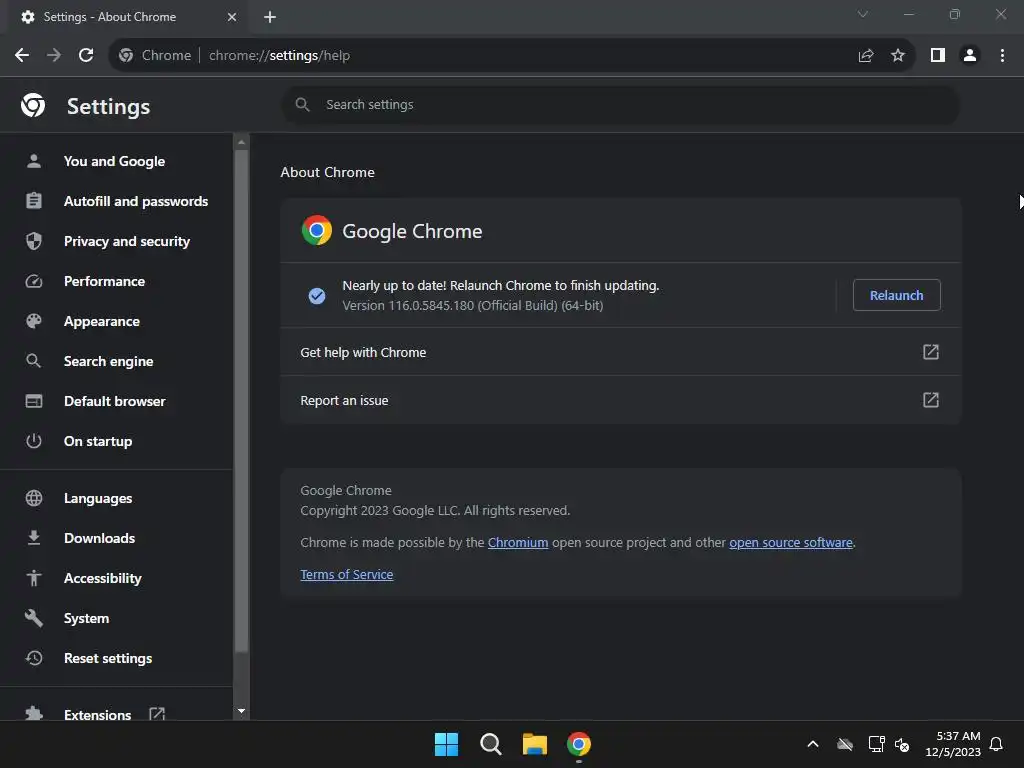1024x768 pixels.
Task: Click the You and Google person icon
Action: pyautogui.click(x=34, y=161)
